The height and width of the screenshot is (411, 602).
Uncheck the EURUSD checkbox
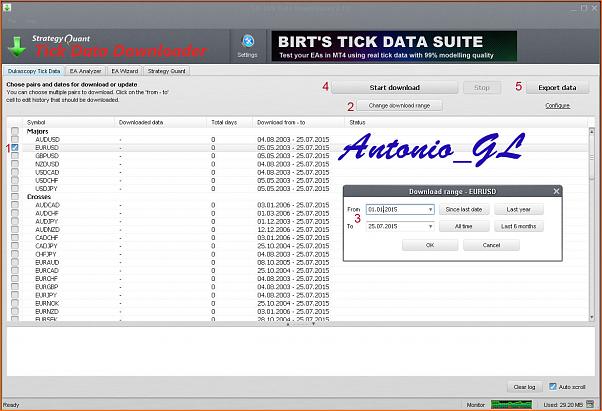[15, 147]
